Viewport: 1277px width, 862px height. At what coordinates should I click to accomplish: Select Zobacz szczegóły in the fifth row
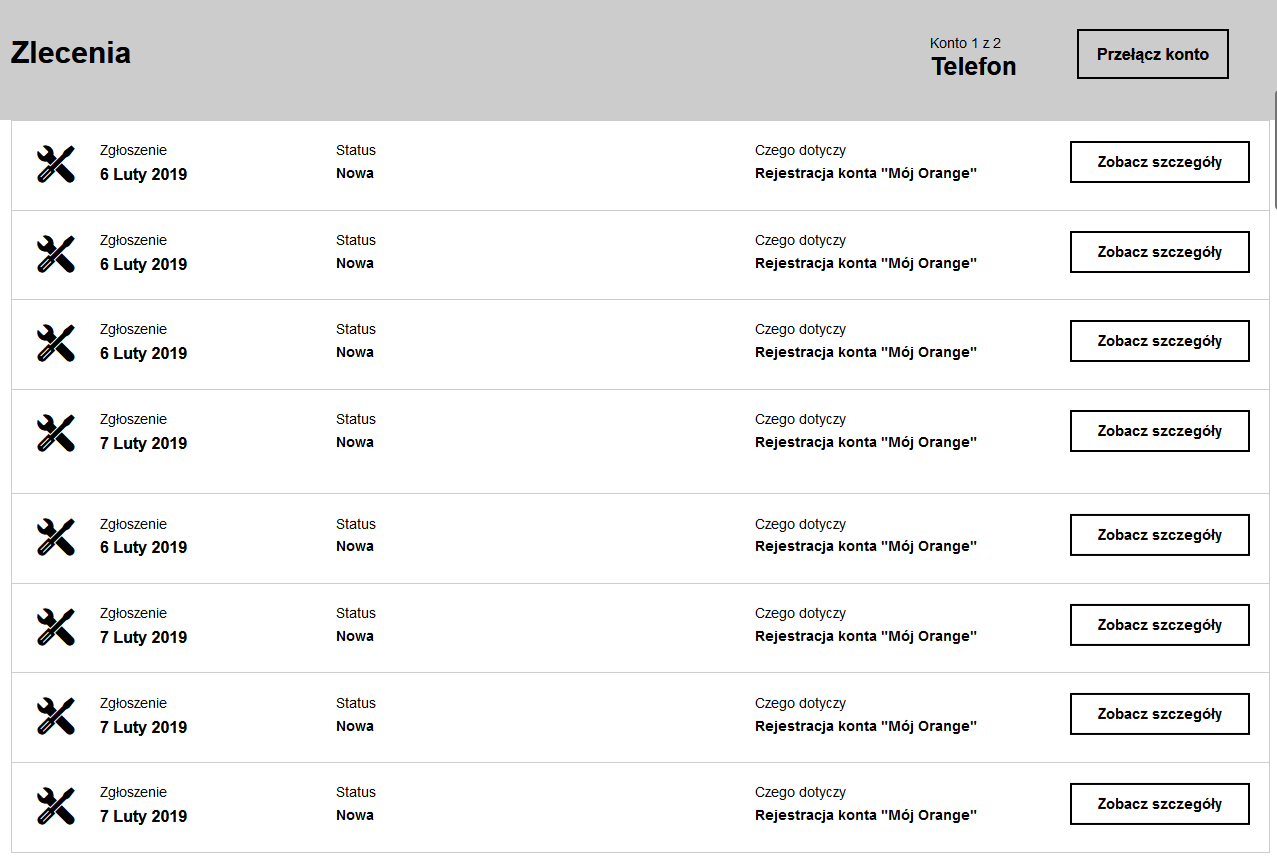pyautogui.click(x=1159, y=535)
